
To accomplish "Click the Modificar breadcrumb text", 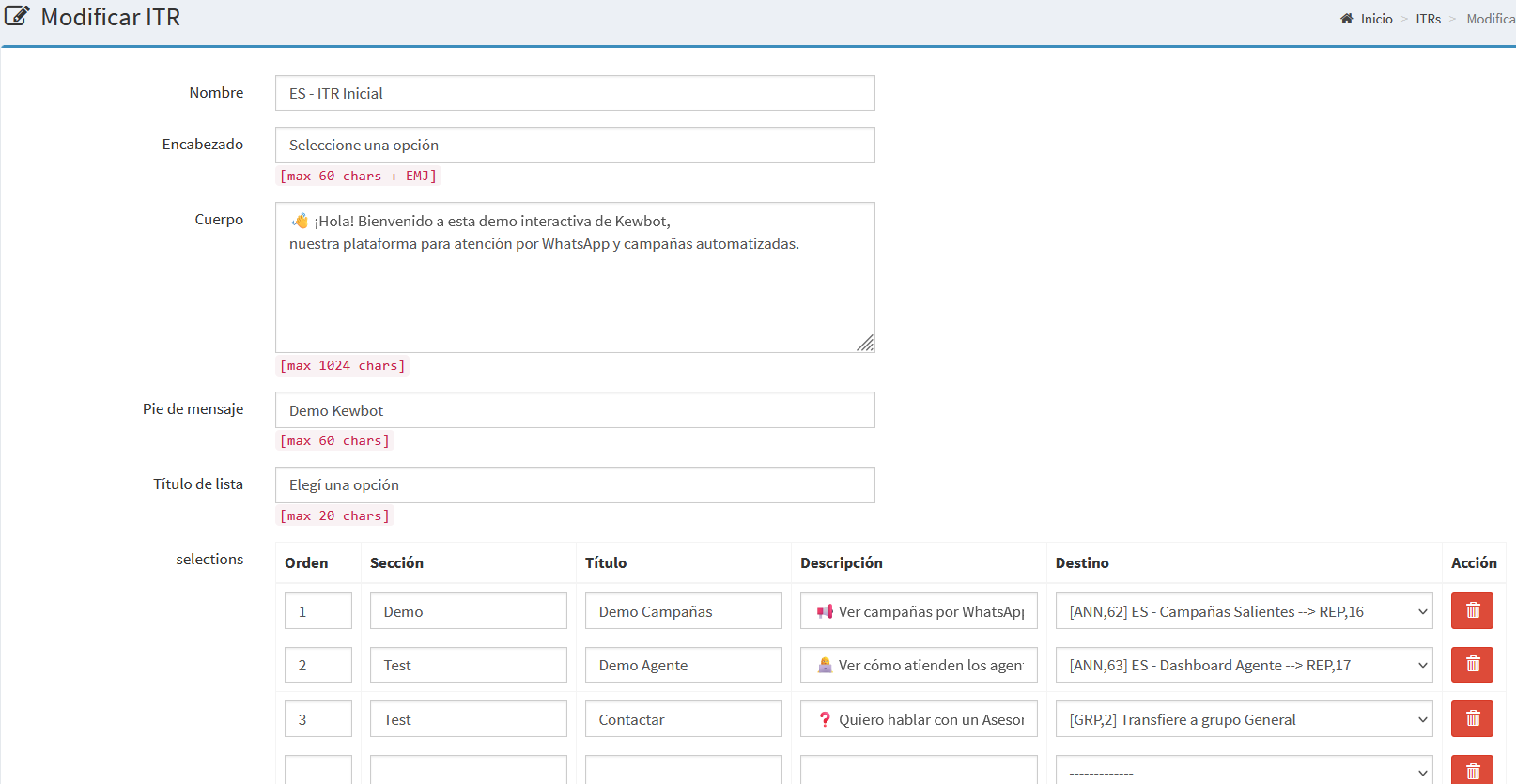I will (1491, 19).
